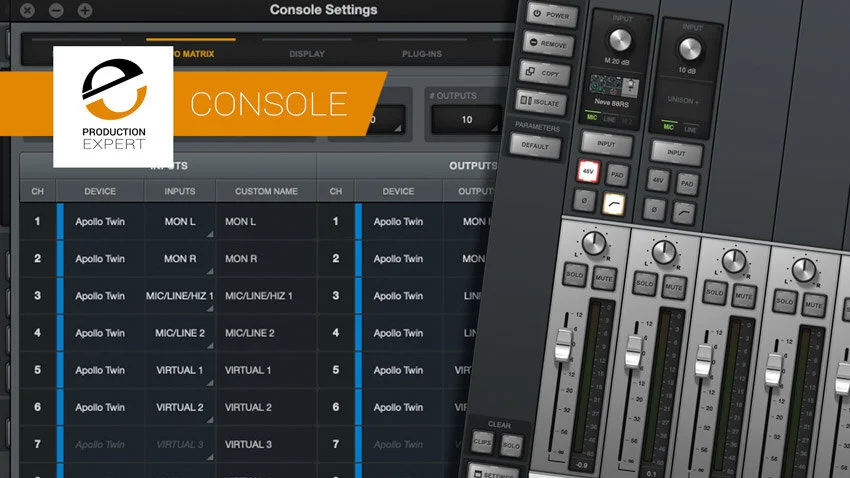
Task: Solo the first mixer channel
Action: click(x=575, y=275)
